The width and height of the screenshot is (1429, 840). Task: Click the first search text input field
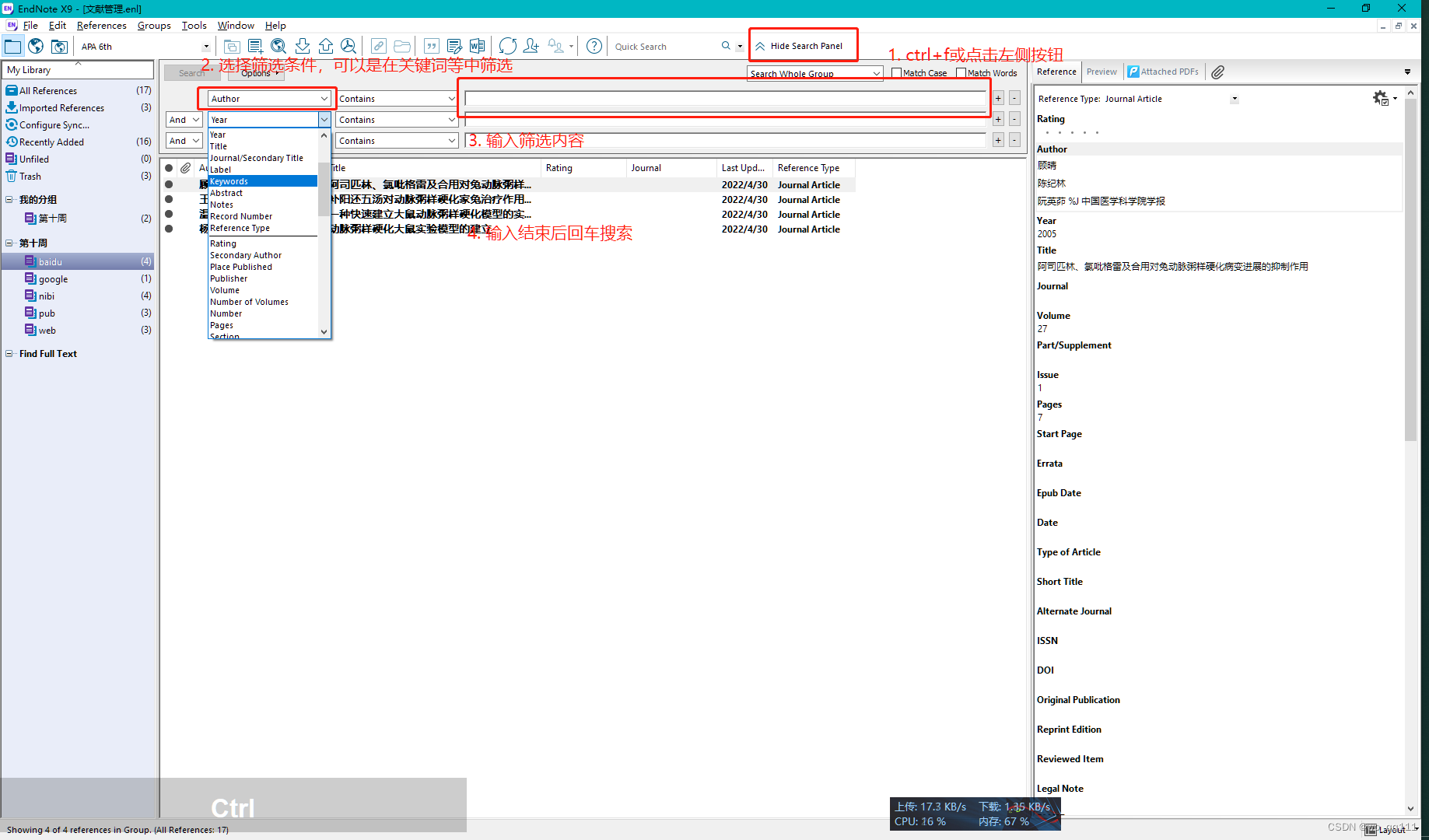(725, 99)
